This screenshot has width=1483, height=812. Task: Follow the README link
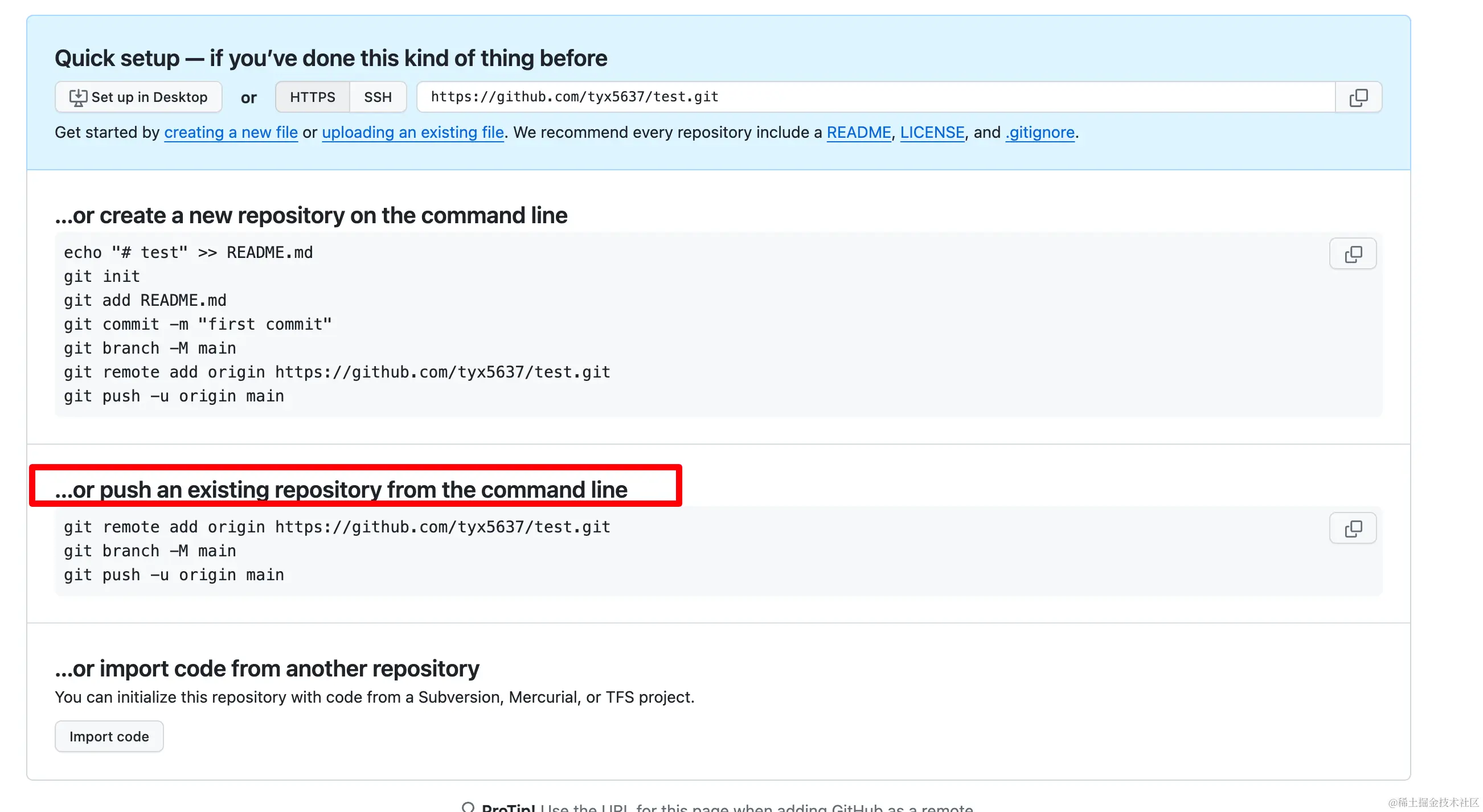click(859, 132)
